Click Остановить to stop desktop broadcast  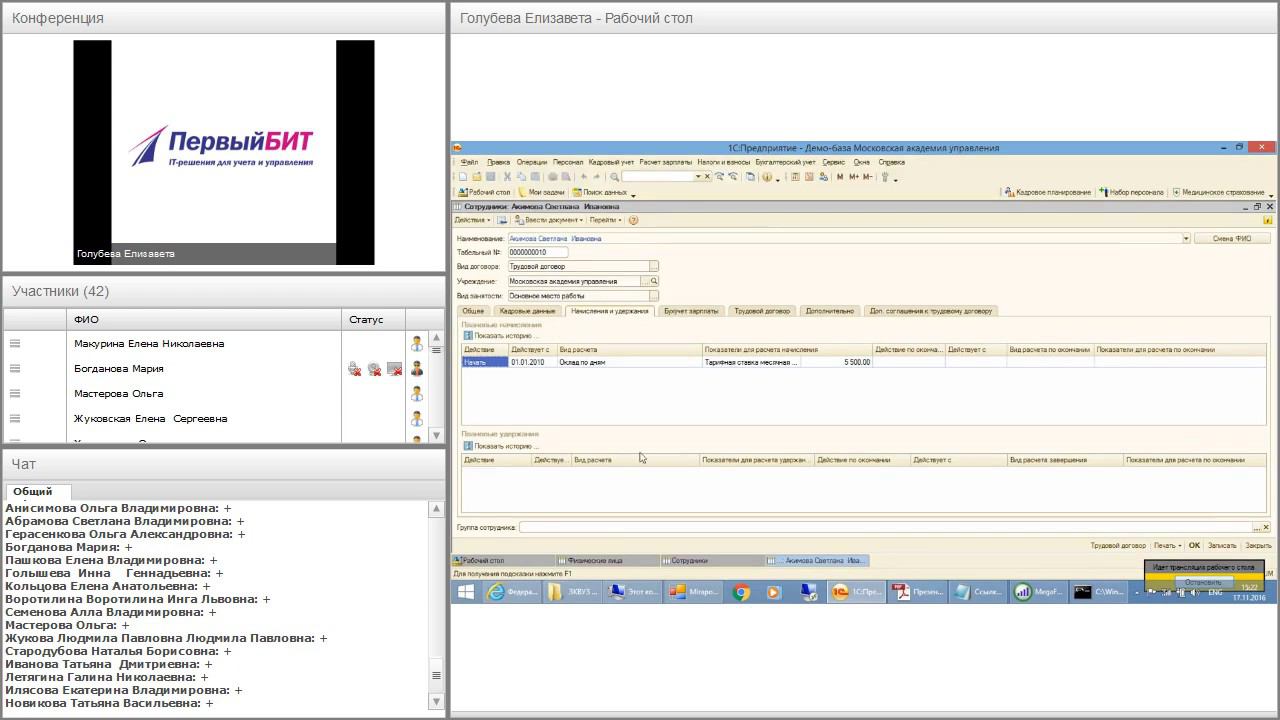[1203, 582]
